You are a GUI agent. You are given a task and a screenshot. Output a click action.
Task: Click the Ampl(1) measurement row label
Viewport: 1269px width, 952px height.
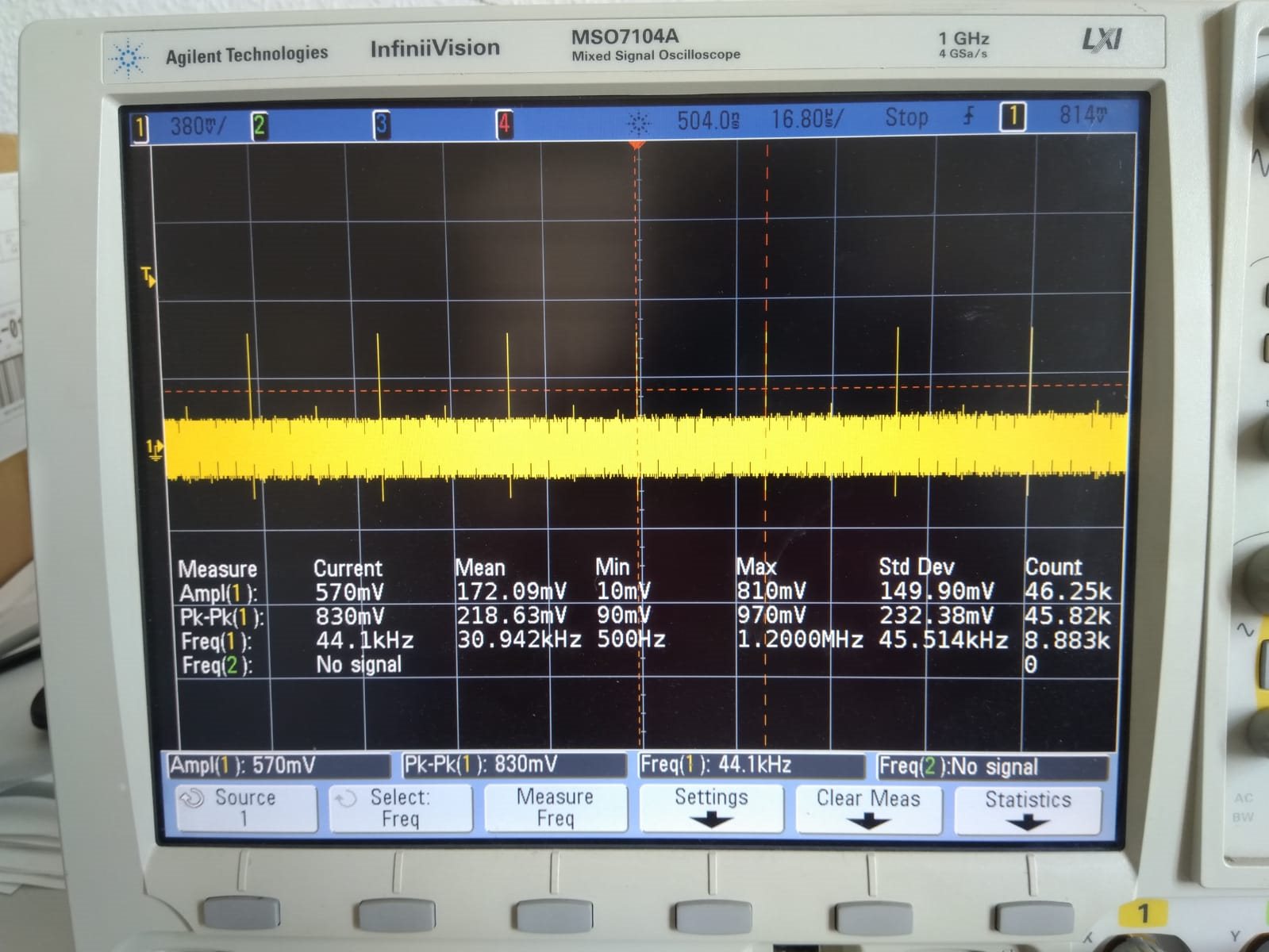coord(218,593)
